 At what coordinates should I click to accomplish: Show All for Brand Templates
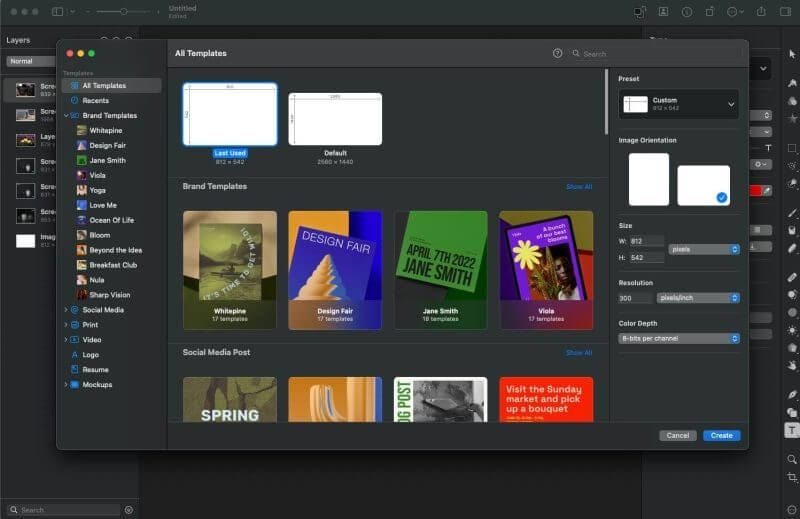pyautogui.click(x=579, y=187)
